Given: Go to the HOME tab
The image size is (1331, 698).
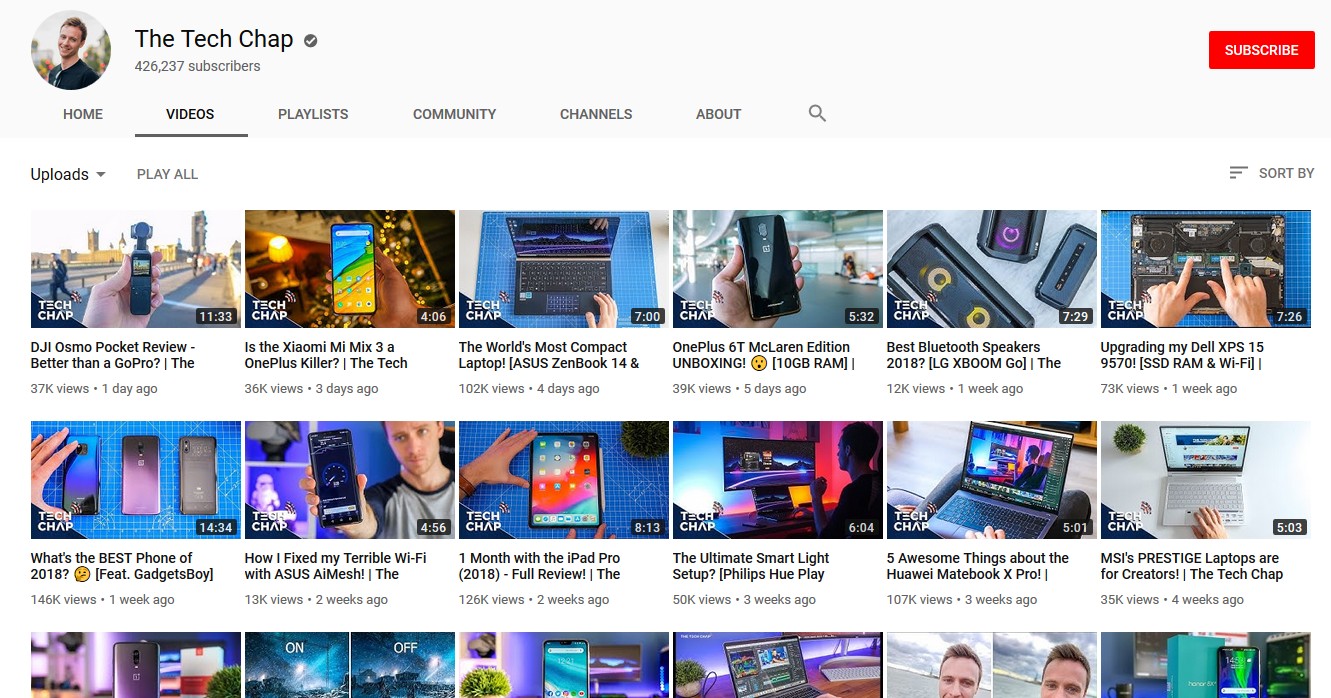Looking at the screenshot, I should (83, 114).
